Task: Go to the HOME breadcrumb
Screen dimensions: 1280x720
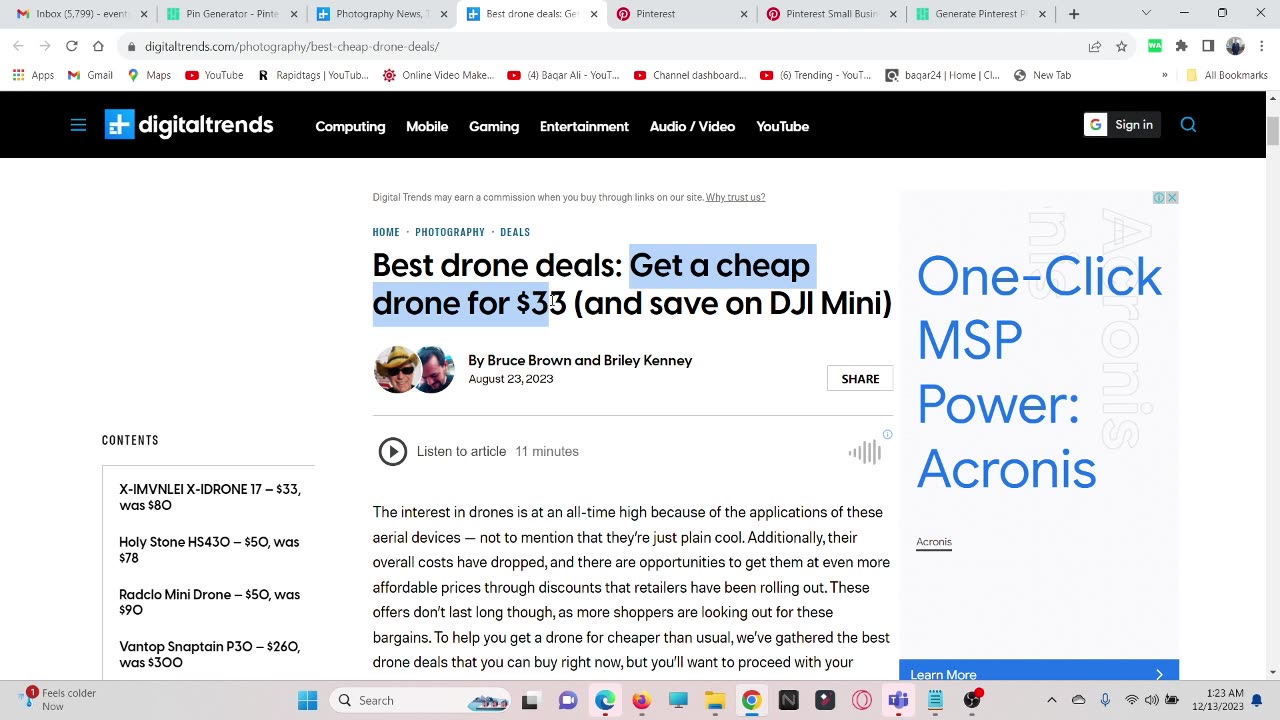Action: (386, 232)
